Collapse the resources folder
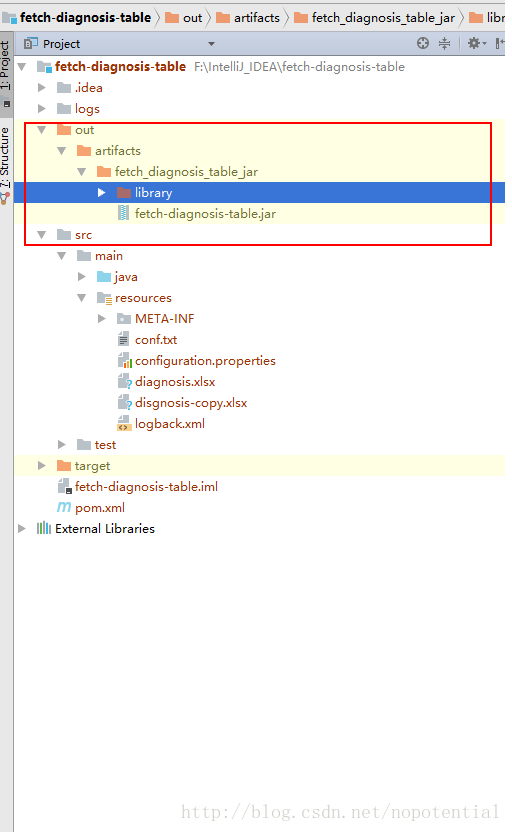Image resolution: width=512 pixels, height=832 pixels. tap(82, 298)
